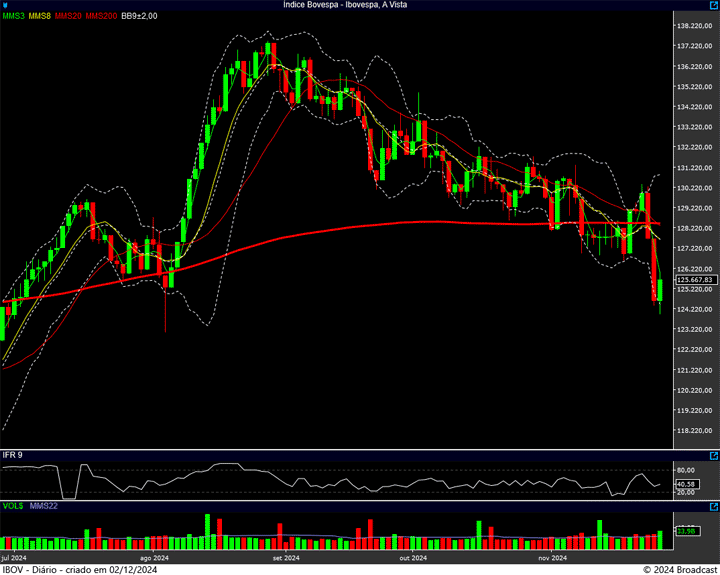Click the 'ago 2024' date marker
Image resolution: width=720 pixels, height=575 pixels.
pos(153,557)
